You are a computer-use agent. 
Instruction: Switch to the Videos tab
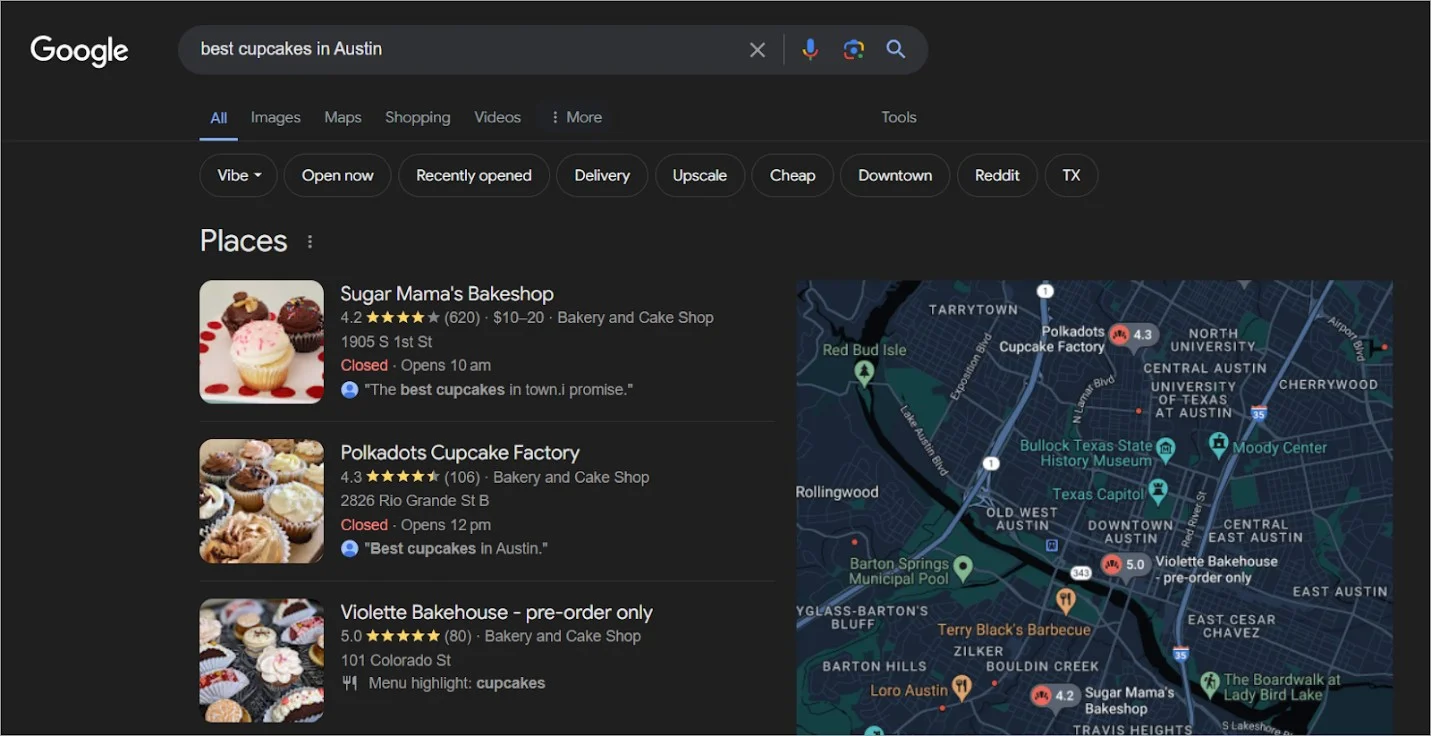click(498, 117)
